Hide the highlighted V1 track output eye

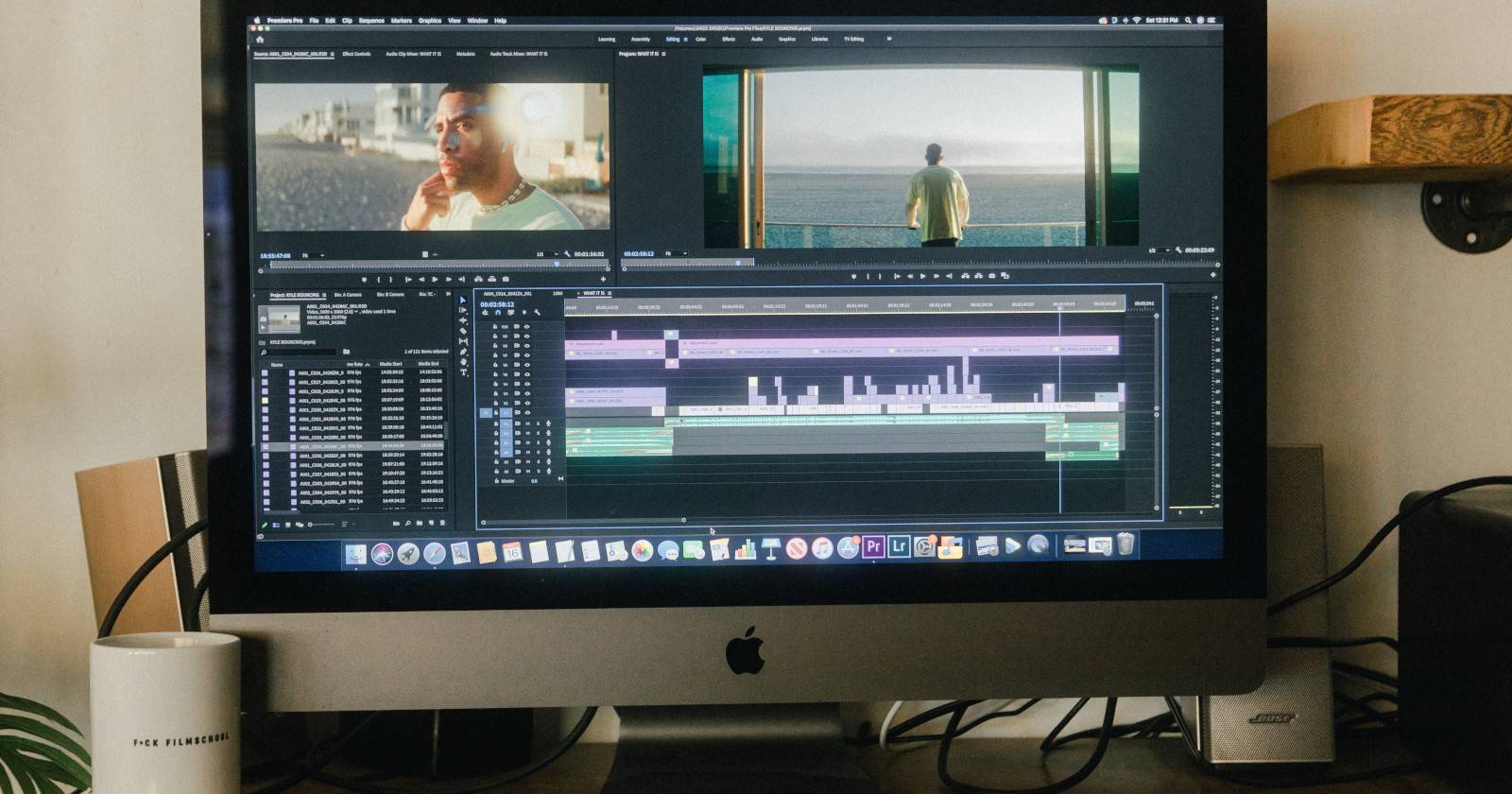pos(526,413)
